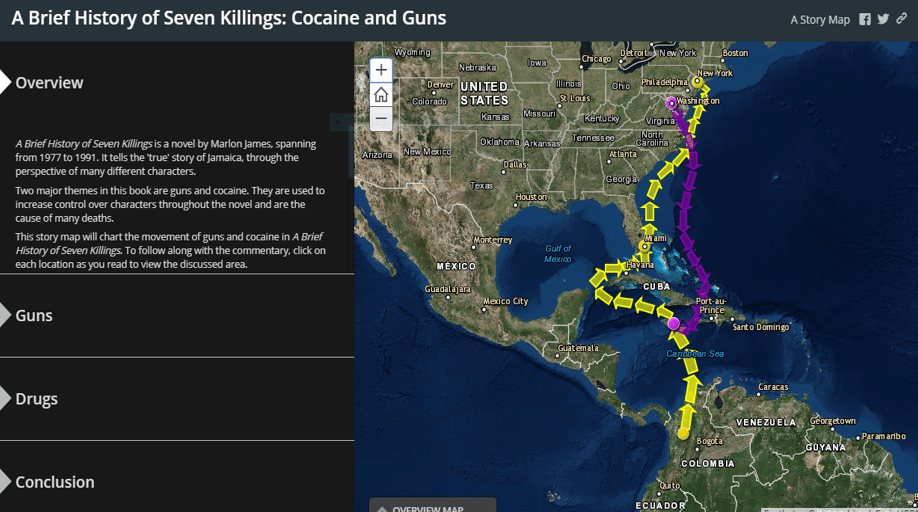Click the Guatemala label on map
Image resolution: width=918 pixels, height=512 pixels.
578,348
